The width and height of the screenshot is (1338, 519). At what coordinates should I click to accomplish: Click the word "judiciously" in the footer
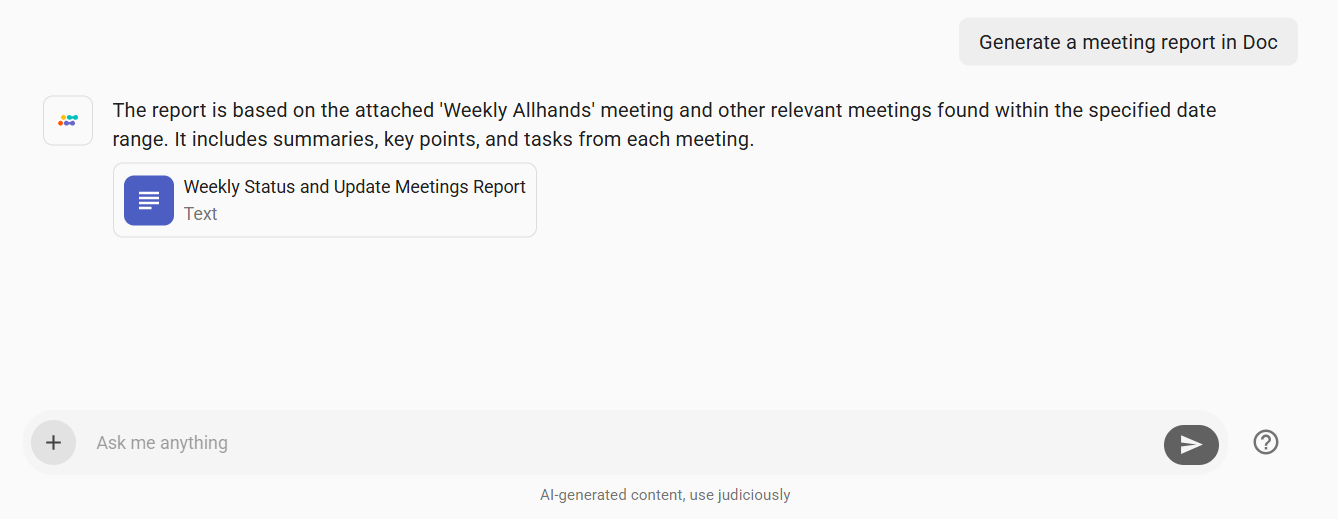point(754,495)
